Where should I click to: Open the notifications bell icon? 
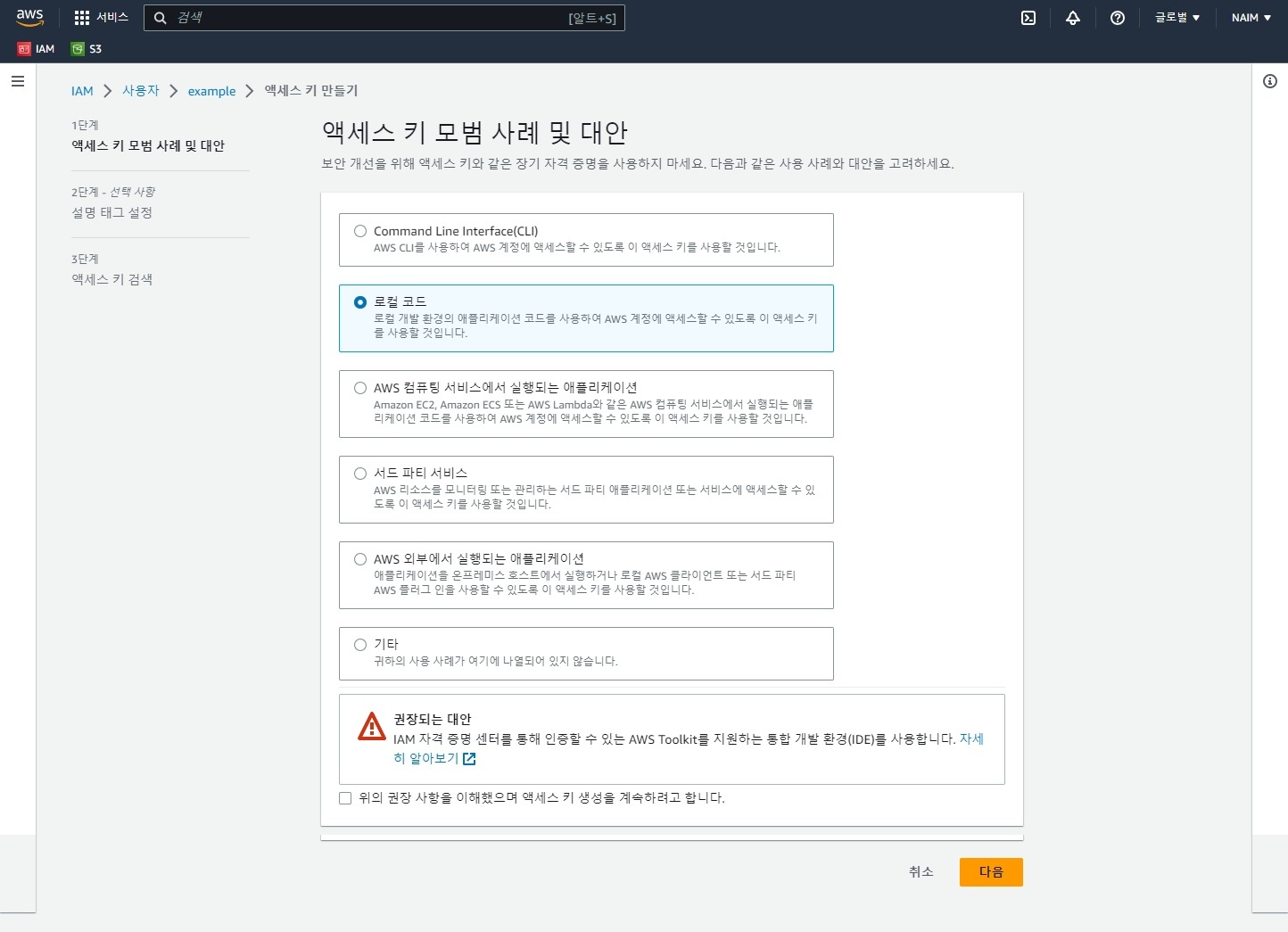click(x=1073, y=18)
